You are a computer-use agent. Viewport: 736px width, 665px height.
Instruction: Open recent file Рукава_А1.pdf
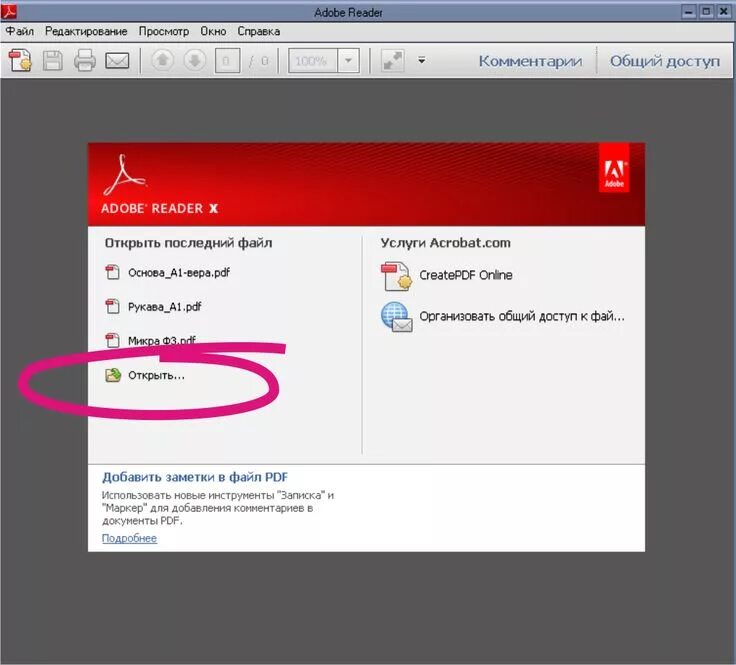point(164,307)
